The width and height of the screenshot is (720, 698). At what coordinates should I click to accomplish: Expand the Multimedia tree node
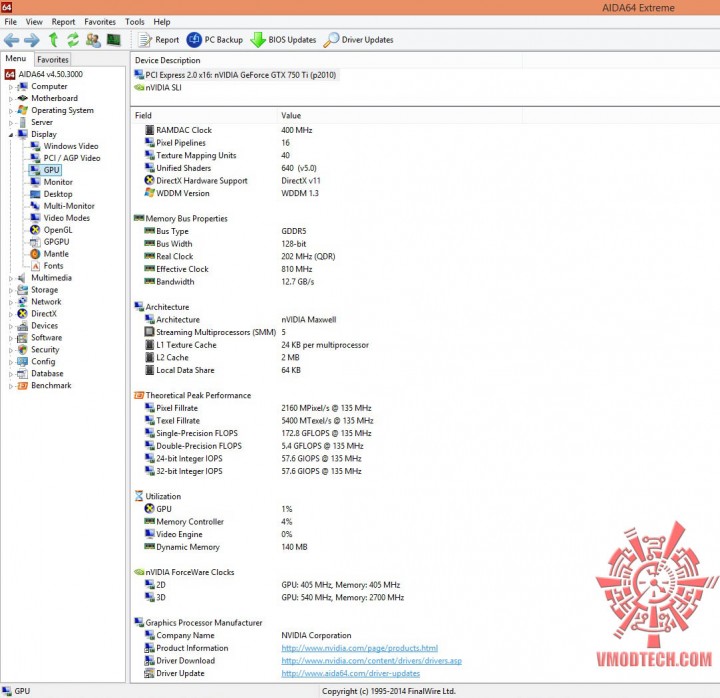click(x=11, y=278)
